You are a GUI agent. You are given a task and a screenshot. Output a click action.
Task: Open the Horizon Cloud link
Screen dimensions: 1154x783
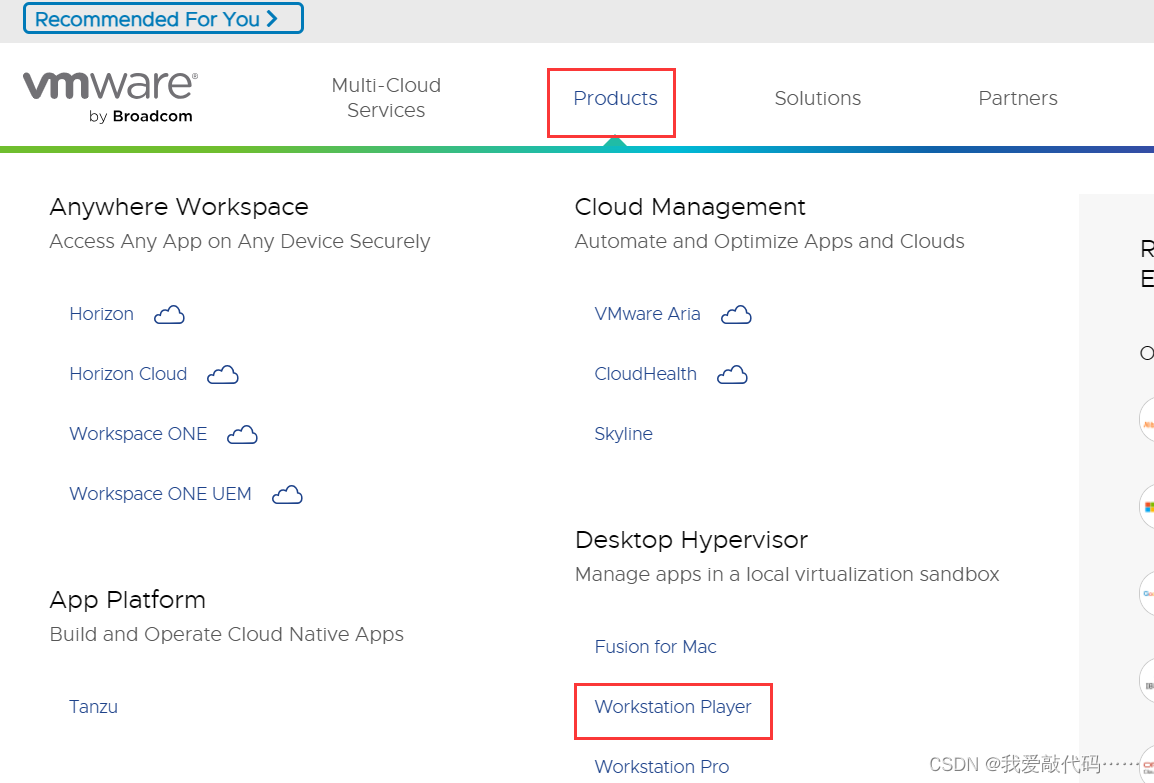tap(128, 374)
